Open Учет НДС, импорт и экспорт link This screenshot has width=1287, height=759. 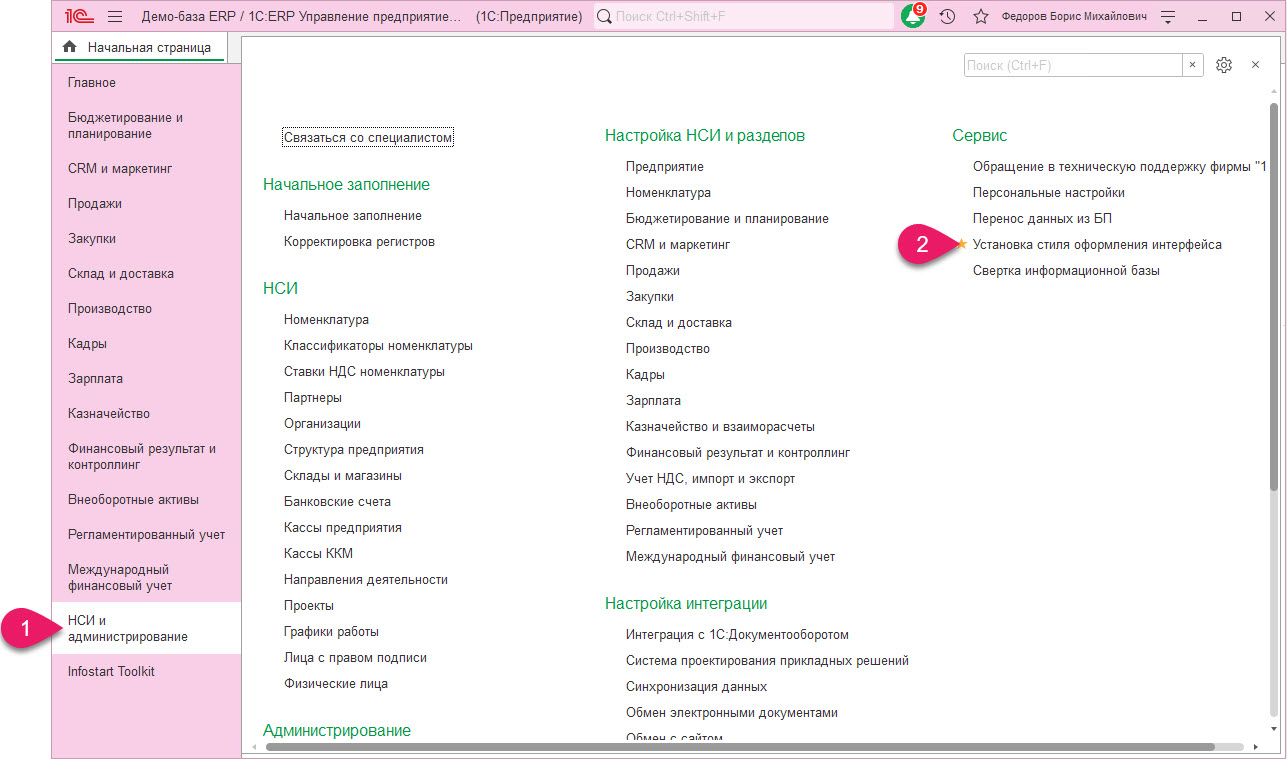[710, 479]
